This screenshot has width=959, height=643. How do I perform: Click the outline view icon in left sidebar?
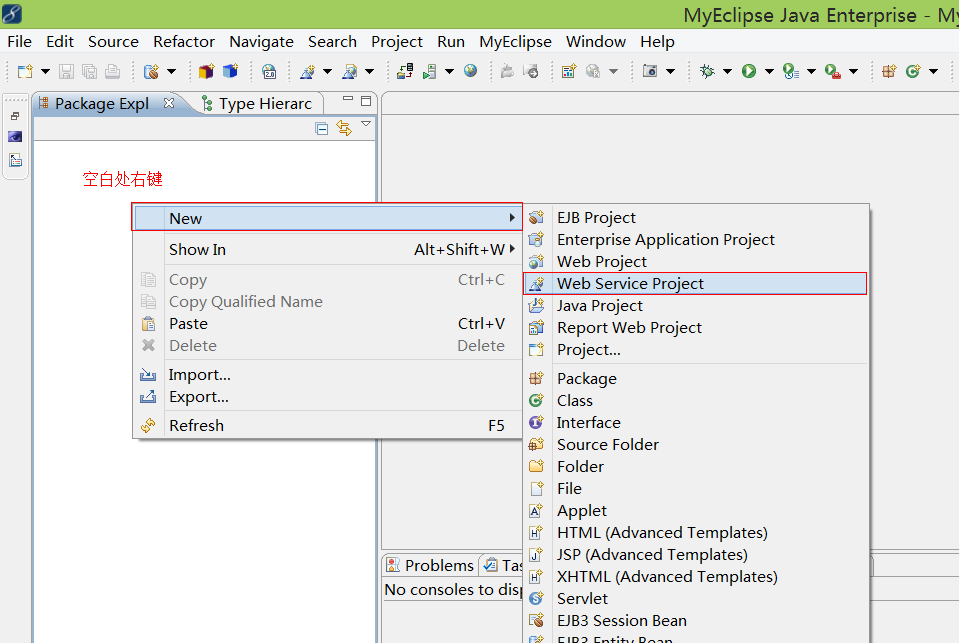point(15,160)
